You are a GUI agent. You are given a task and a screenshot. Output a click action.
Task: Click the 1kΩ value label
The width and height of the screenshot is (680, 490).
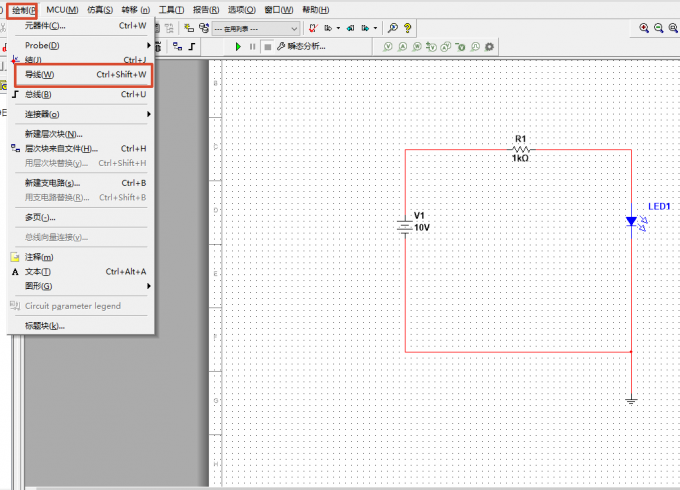(x=520, y=158)
